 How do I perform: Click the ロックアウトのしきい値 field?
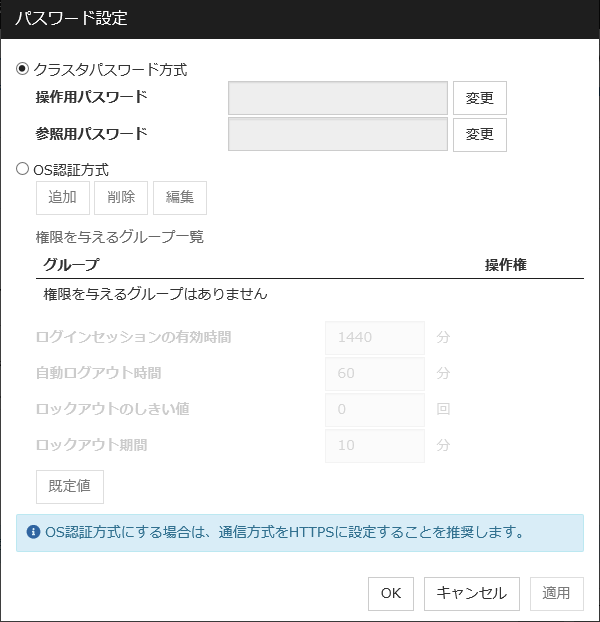375,410
